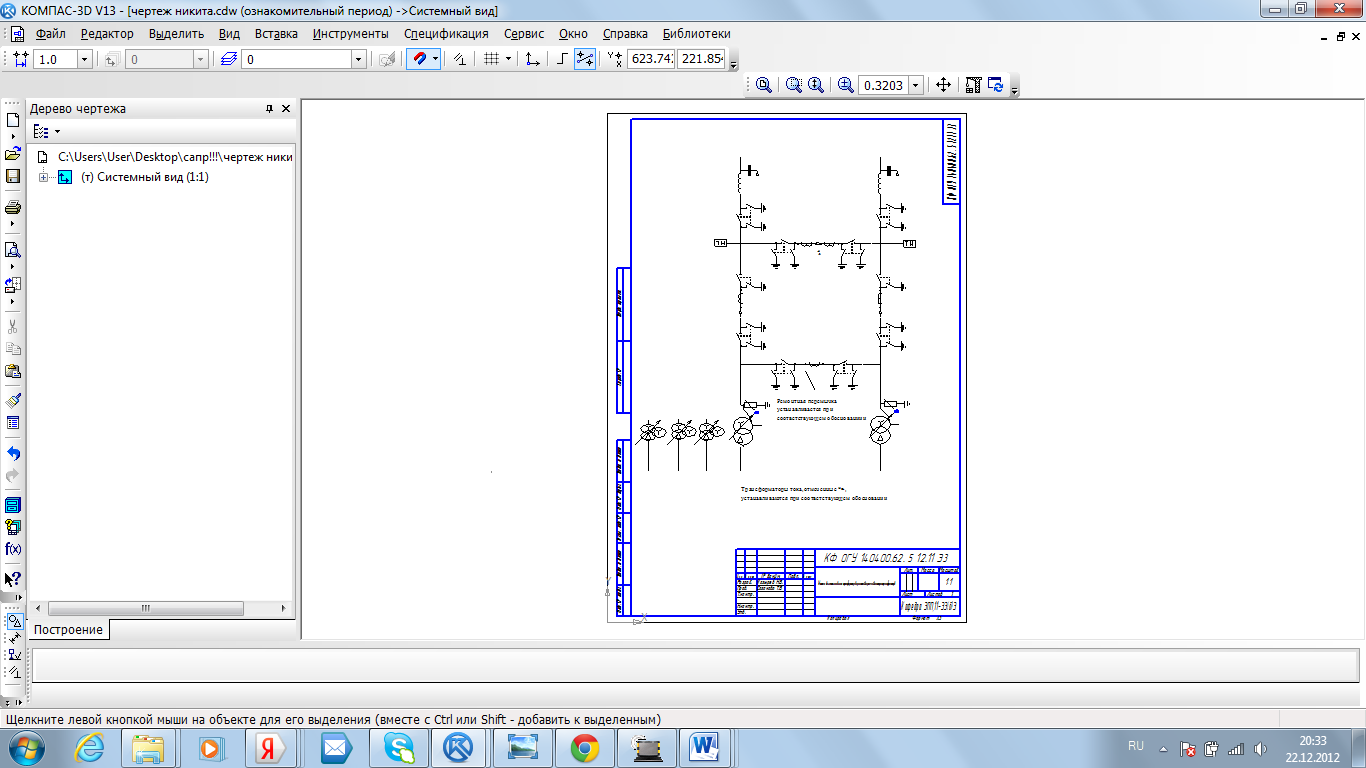Open the layer number 0 dropdown
Image resolution: width=1366 pixels, height=768 pixels.
coord(358,60)
